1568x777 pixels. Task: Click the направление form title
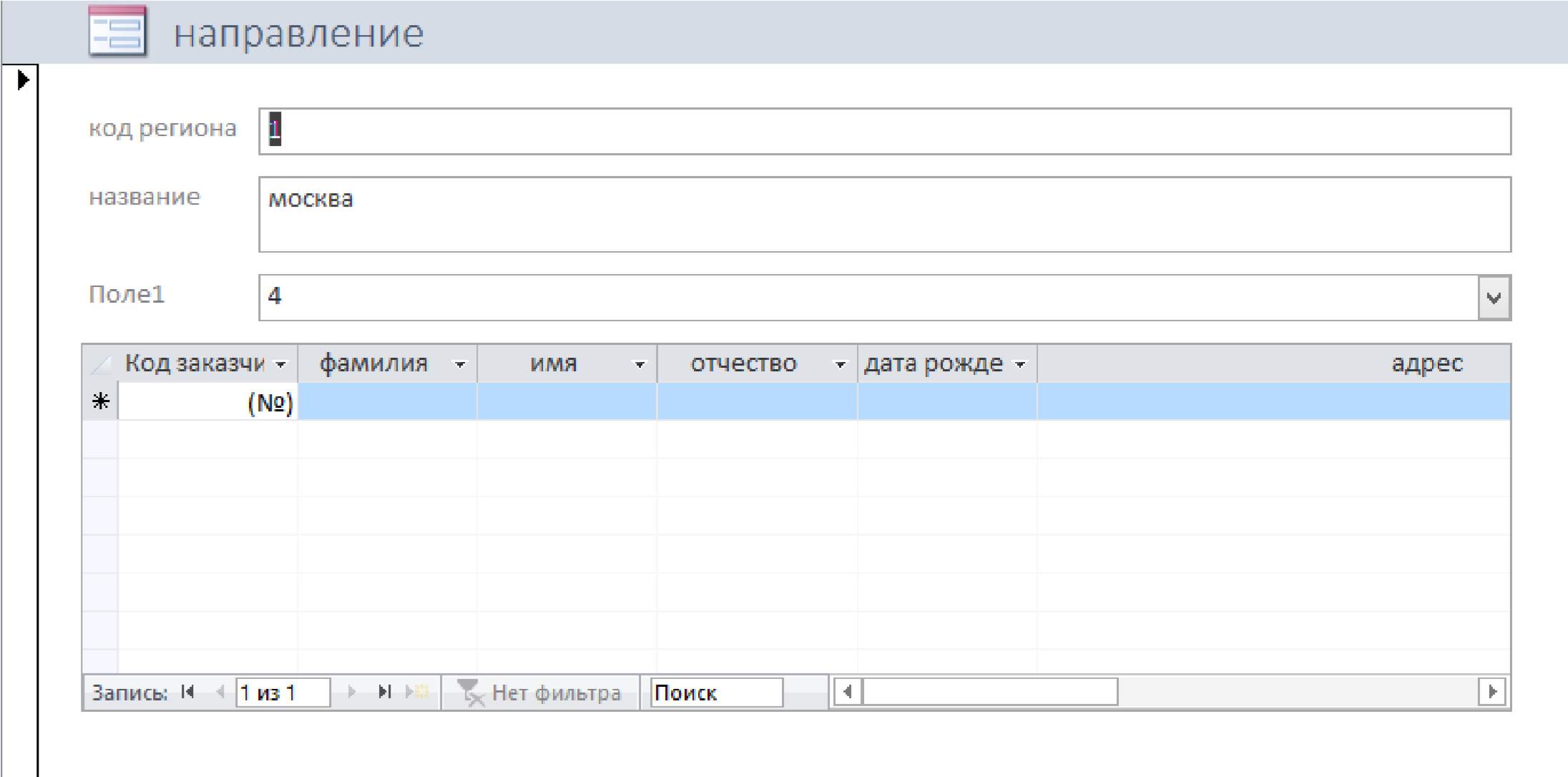pyautogui.click(x=299, y=34)
